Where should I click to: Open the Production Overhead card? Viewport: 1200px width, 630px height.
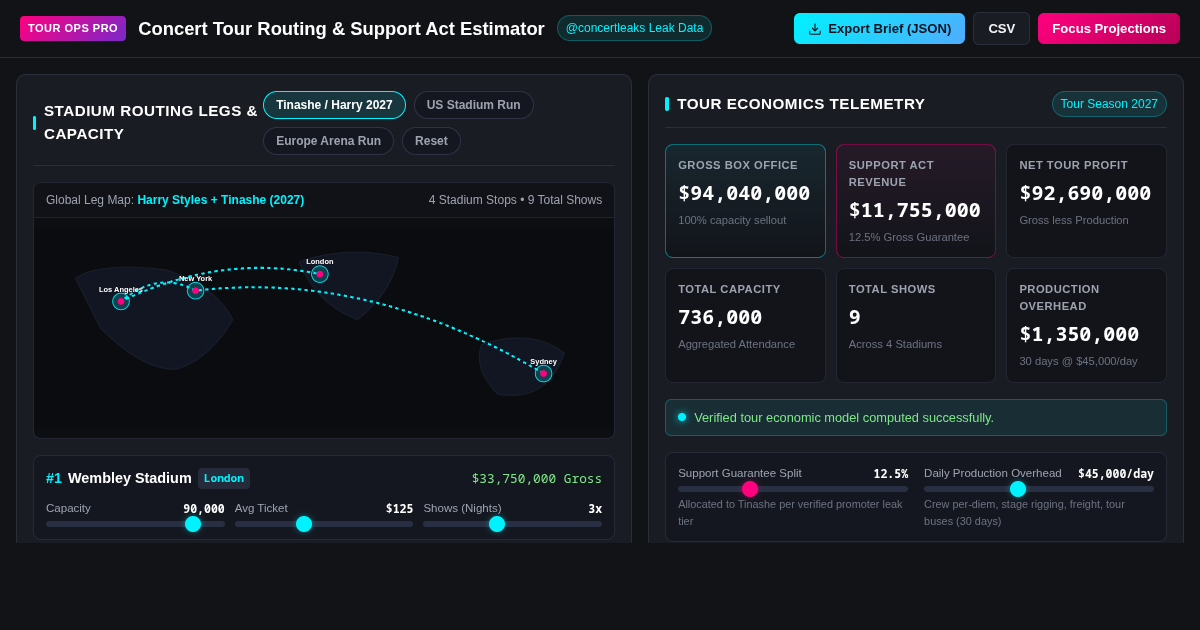[x=1086, y=325]
